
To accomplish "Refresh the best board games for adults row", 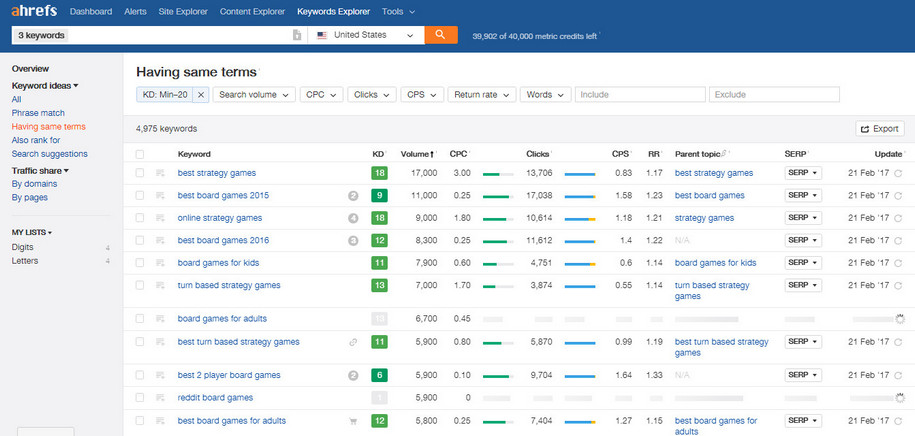I will (x=898, y=421).
